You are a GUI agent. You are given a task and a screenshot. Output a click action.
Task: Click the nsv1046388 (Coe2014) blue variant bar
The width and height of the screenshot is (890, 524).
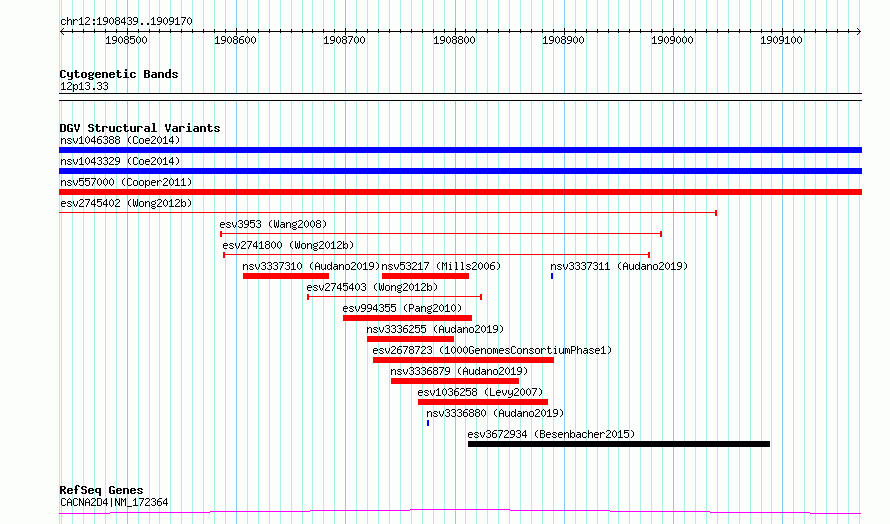point(460,150)
